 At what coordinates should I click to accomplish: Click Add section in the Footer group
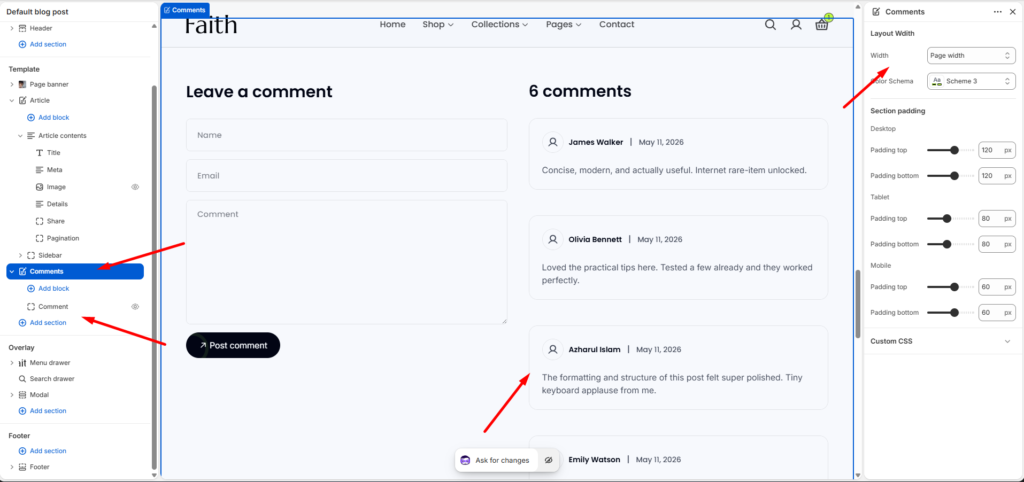click(42, 451)
